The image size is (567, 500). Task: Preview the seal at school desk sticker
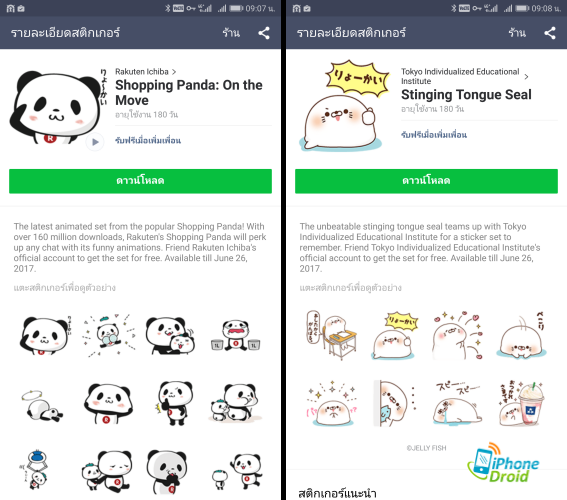[332, 335]
